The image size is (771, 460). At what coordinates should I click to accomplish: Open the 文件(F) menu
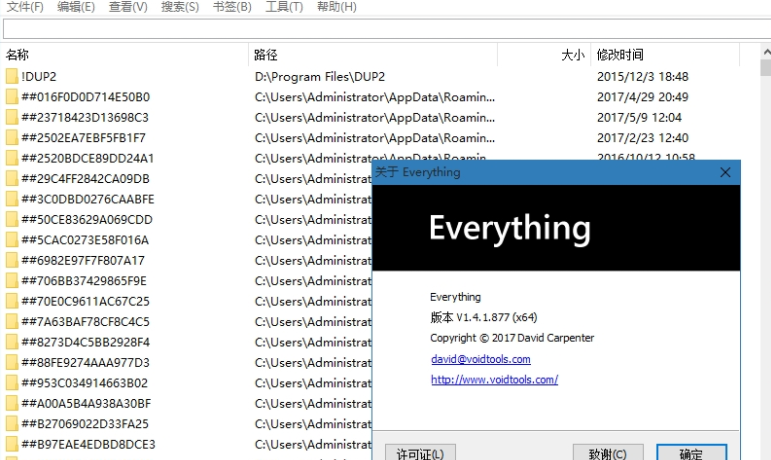[x=25, y=7]
